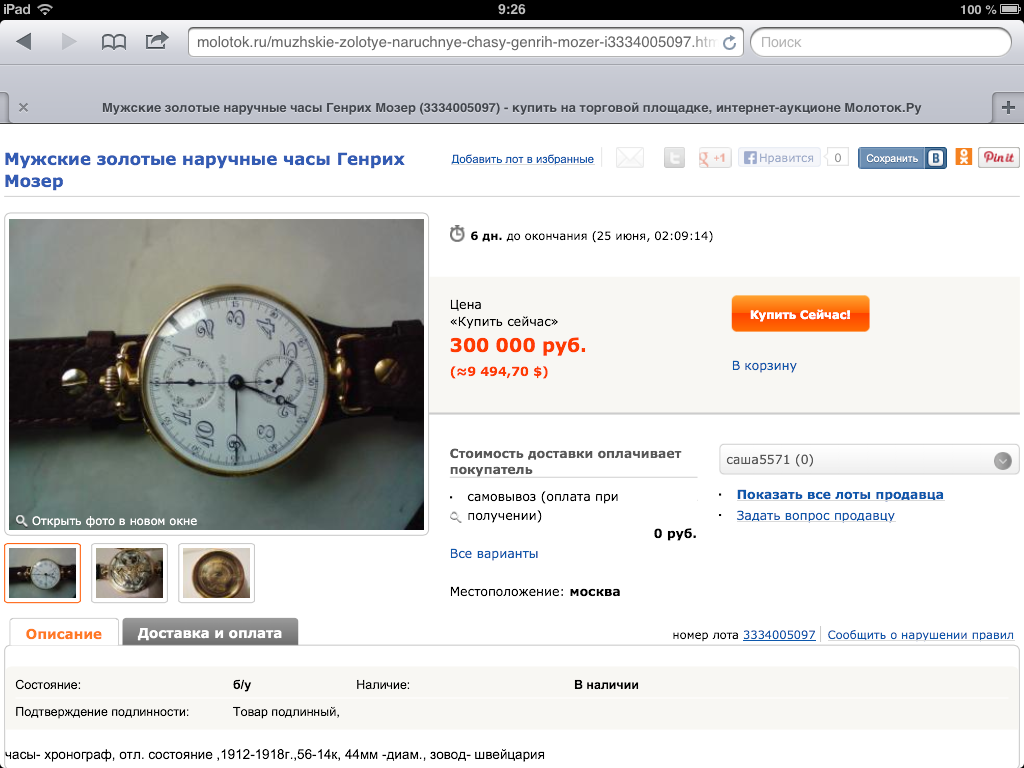1024x768 pixels.
Task: Tap the share arrow icon in toolbar
Action: point(157,41)
